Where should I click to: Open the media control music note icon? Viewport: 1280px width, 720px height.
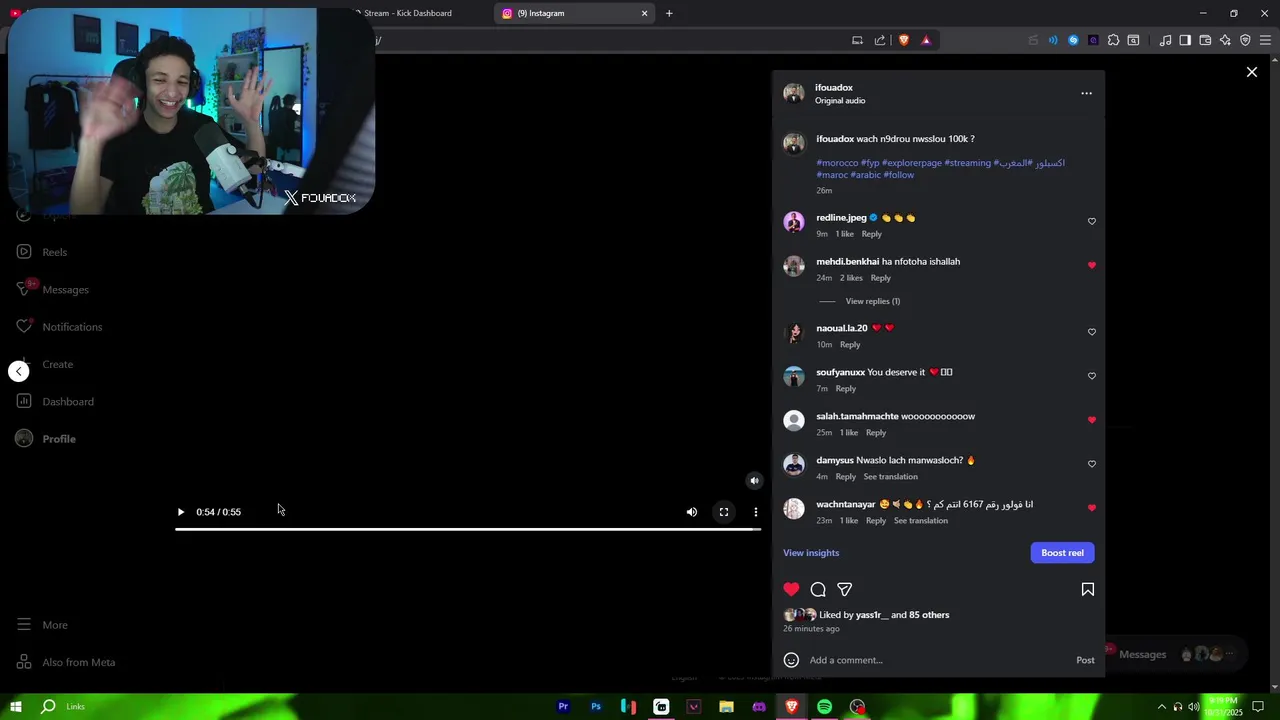(x=1165, y=40)
